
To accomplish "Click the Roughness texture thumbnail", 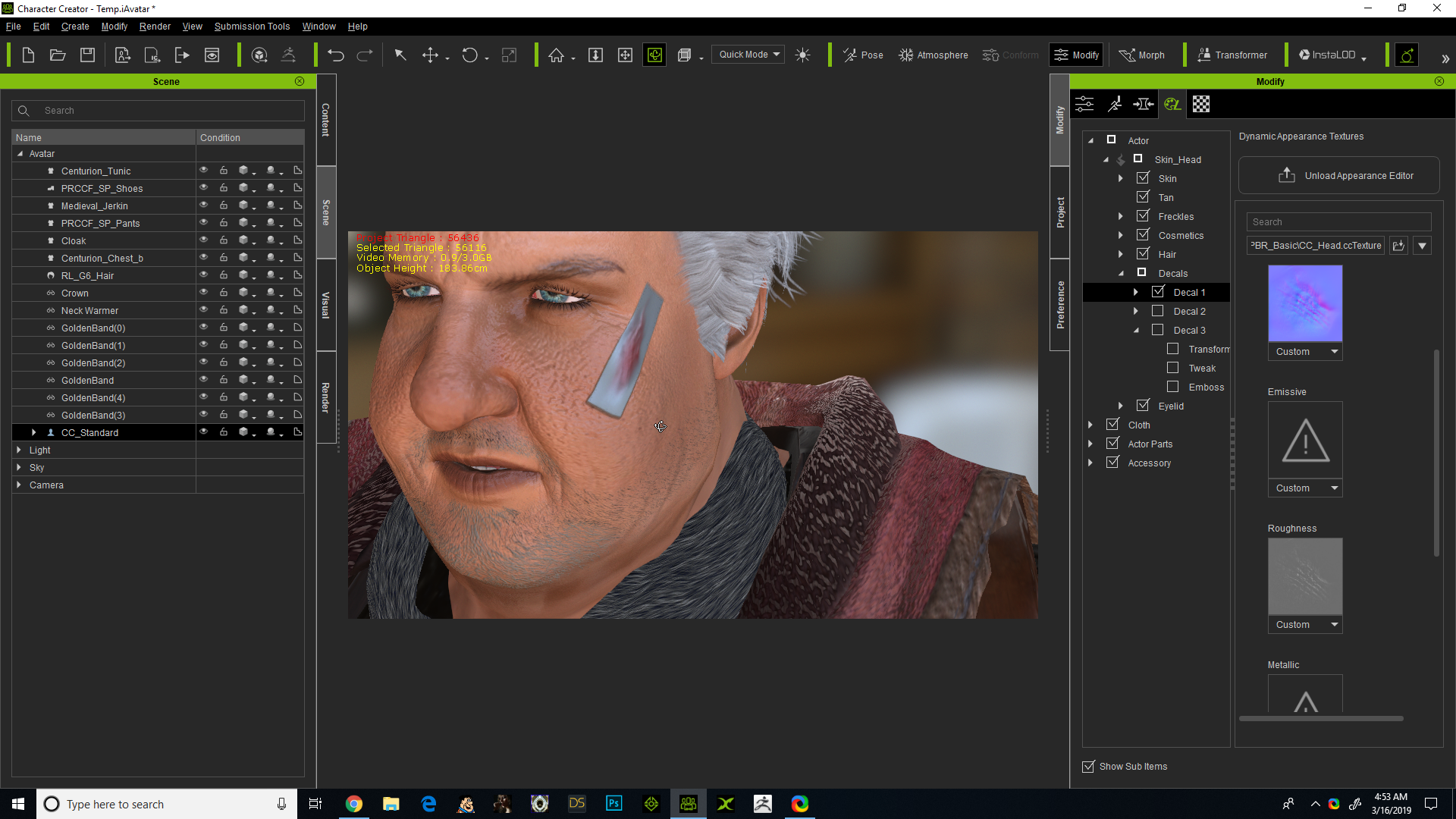I will [1305, 576].
